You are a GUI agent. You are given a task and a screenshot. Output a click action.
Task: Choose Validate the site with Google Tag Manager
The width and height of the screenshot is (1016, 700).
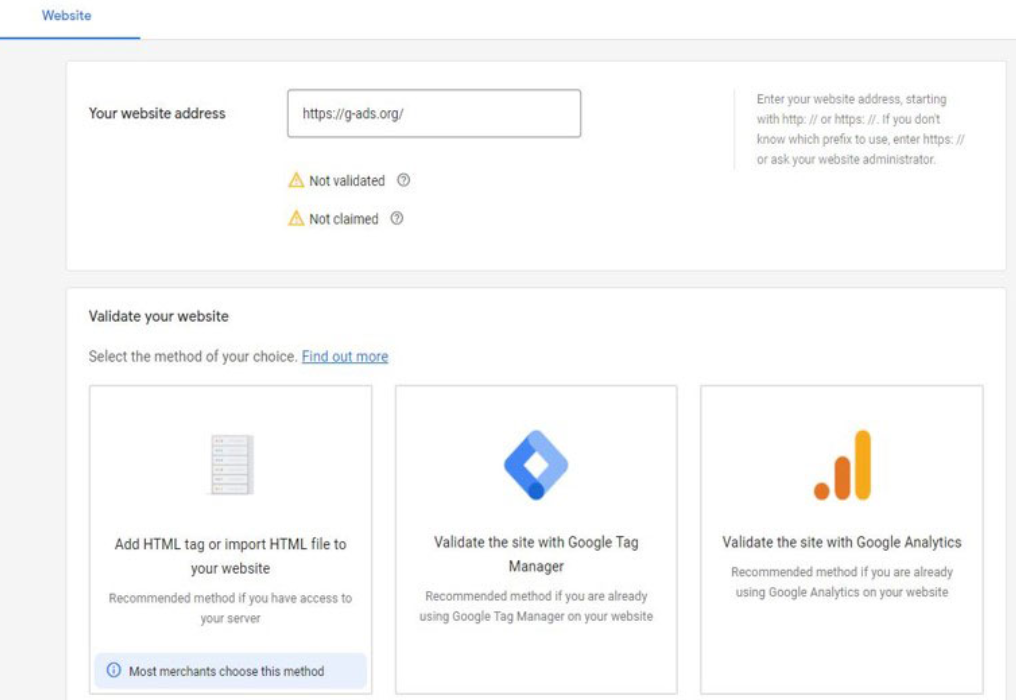(536, 554)
